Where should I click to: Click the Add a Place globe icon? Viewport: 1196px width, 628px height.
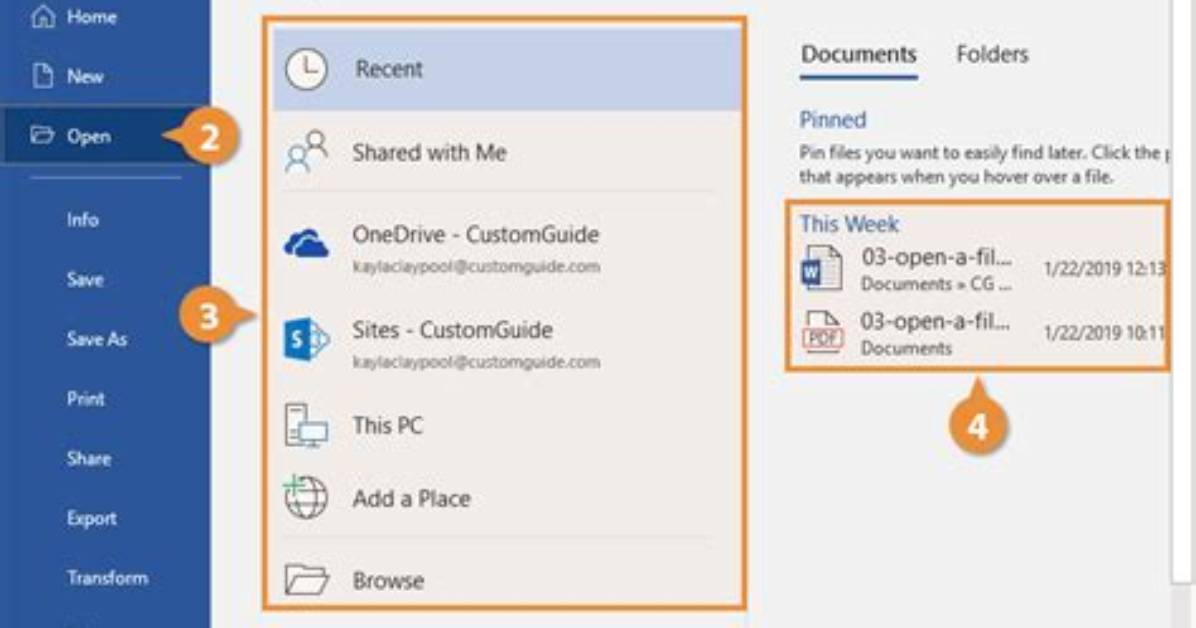click(x=306, y=497)
